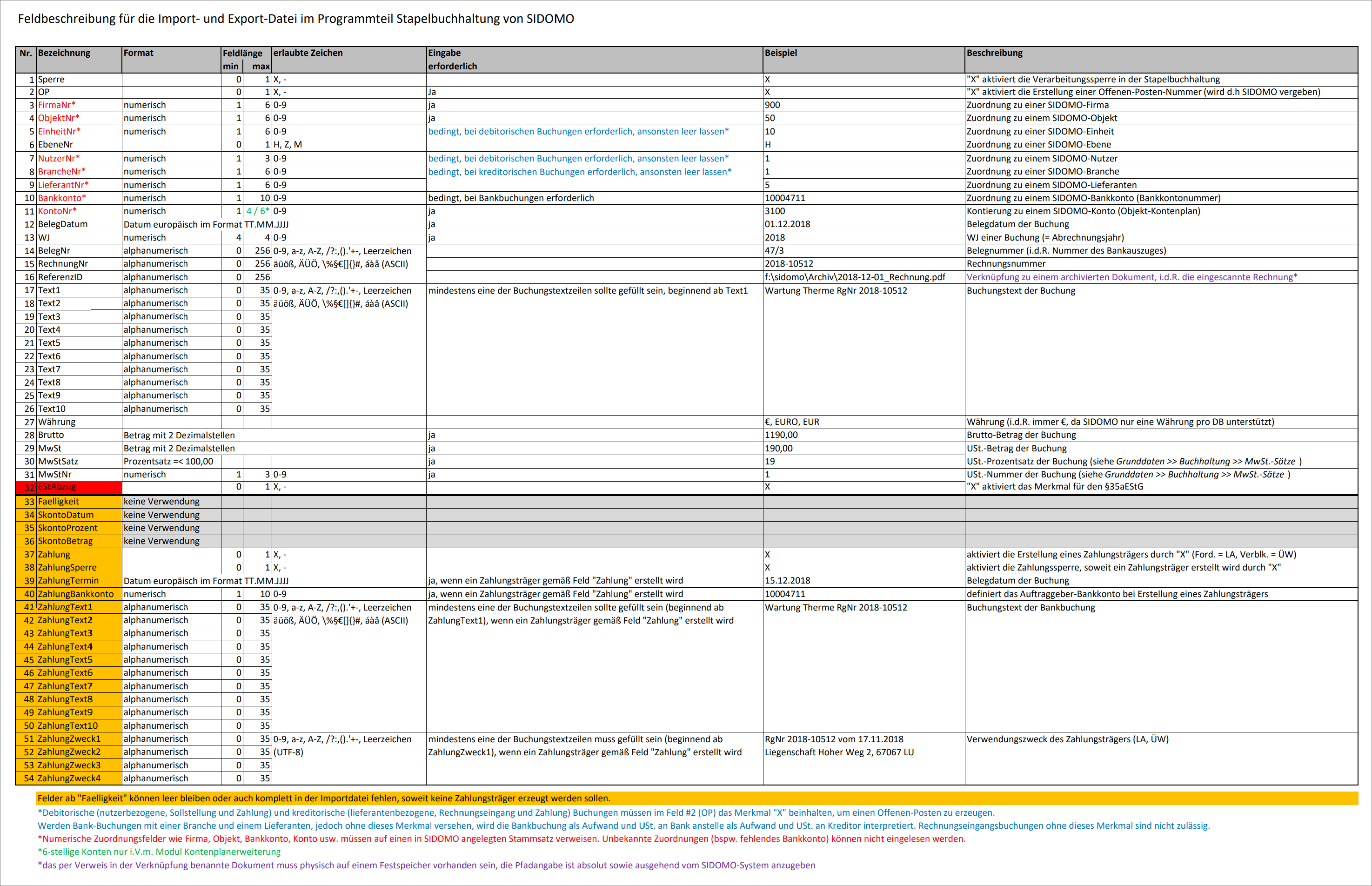Select the description 'Zuordnung zu einem SIDOMO-Lieferanten'
This screenshot has width=1372, height=886.
(x=1051, y=185)
